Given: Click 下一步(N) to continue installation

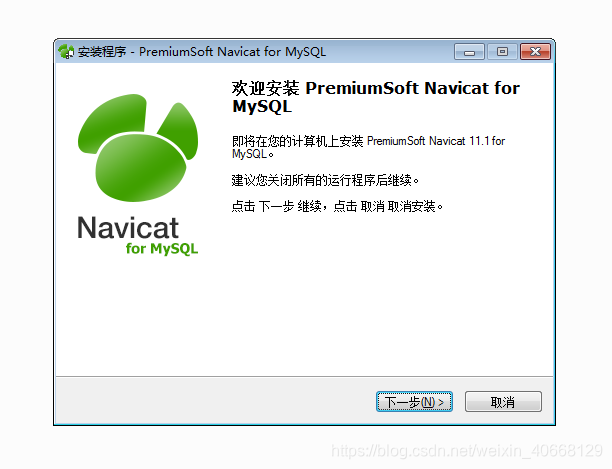Looking at the screenshot, I should point(414,401).
